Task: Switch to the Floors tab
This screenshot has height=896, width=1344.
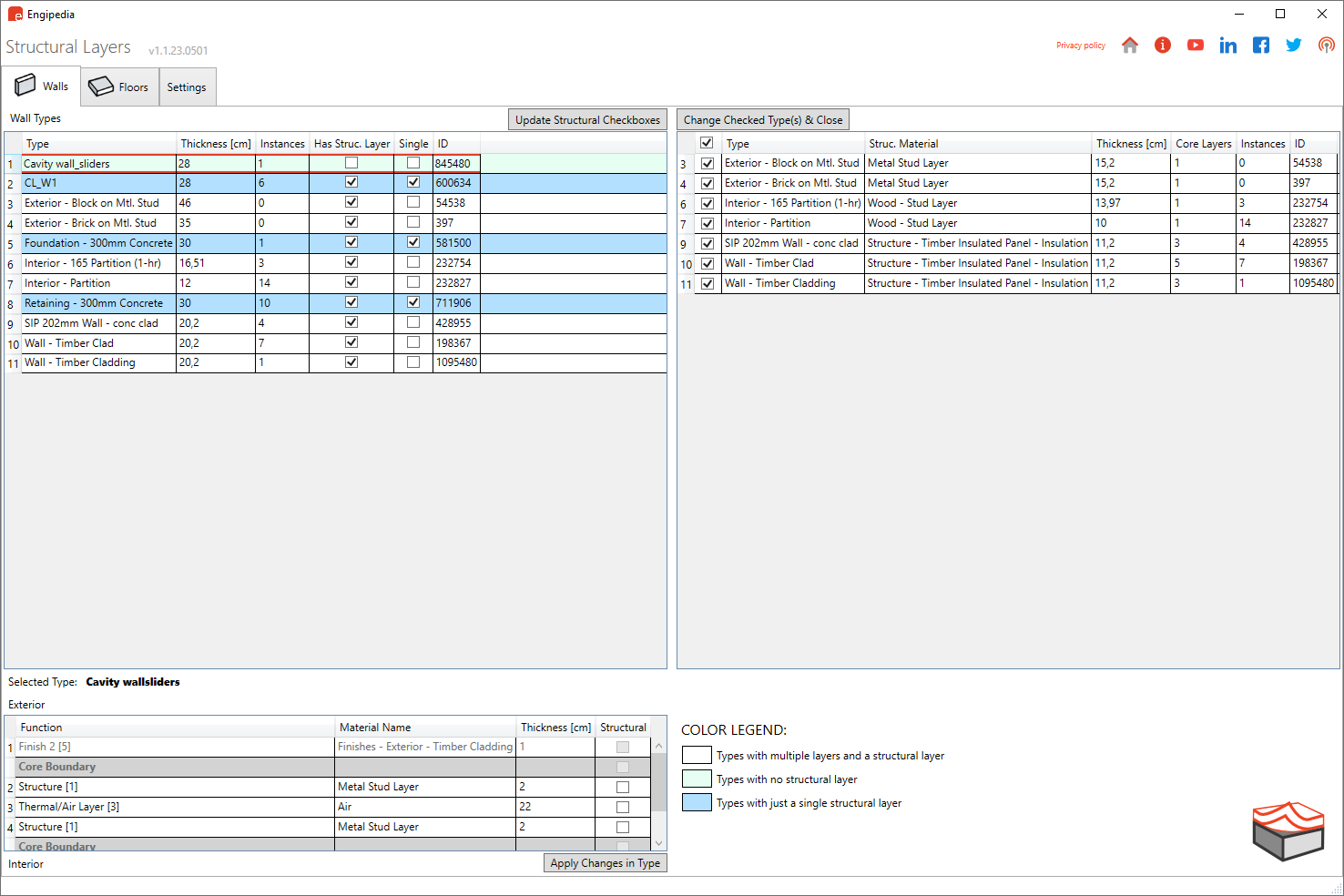Action: (119, 87)
